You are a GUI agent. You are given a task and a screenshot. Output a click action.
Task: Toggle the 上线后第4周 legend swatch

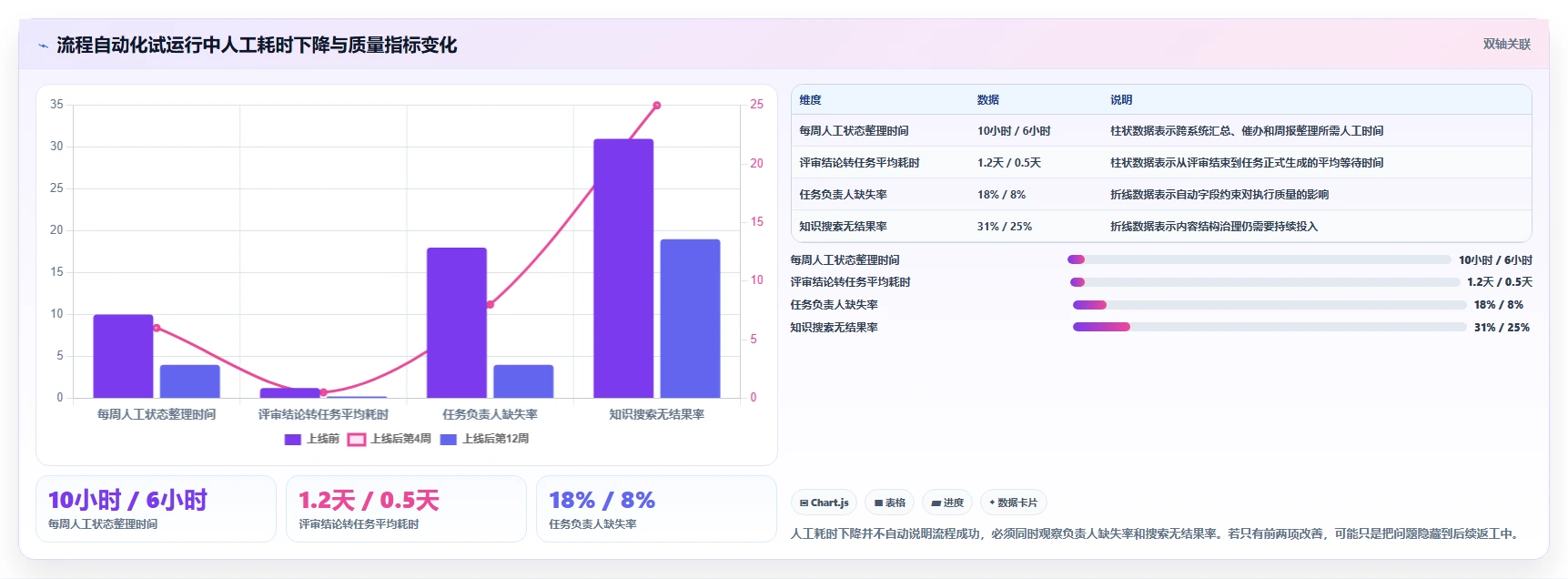click(x=356, y=439)
